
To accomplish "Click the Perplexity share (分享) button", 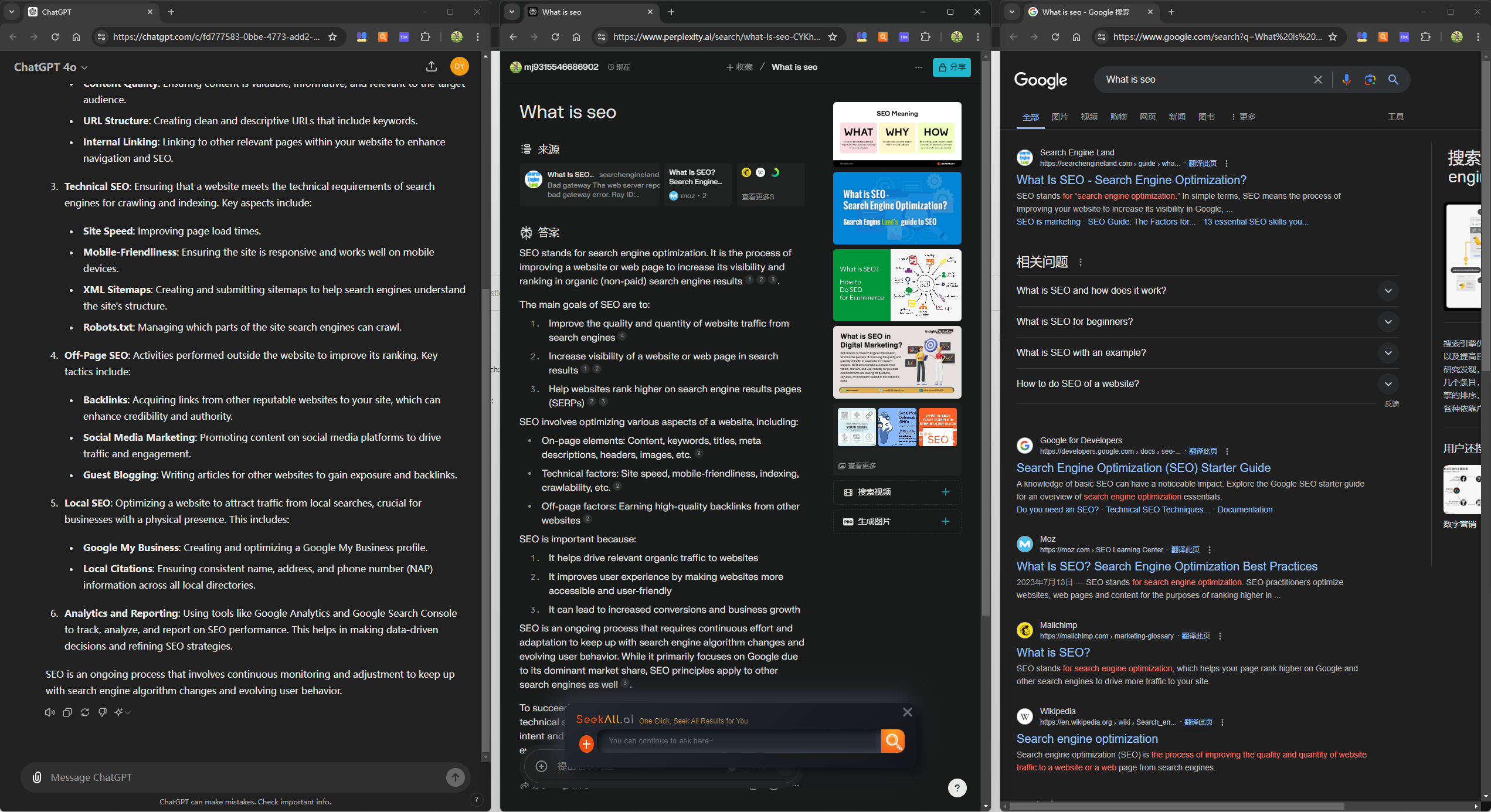I will 952,67.
